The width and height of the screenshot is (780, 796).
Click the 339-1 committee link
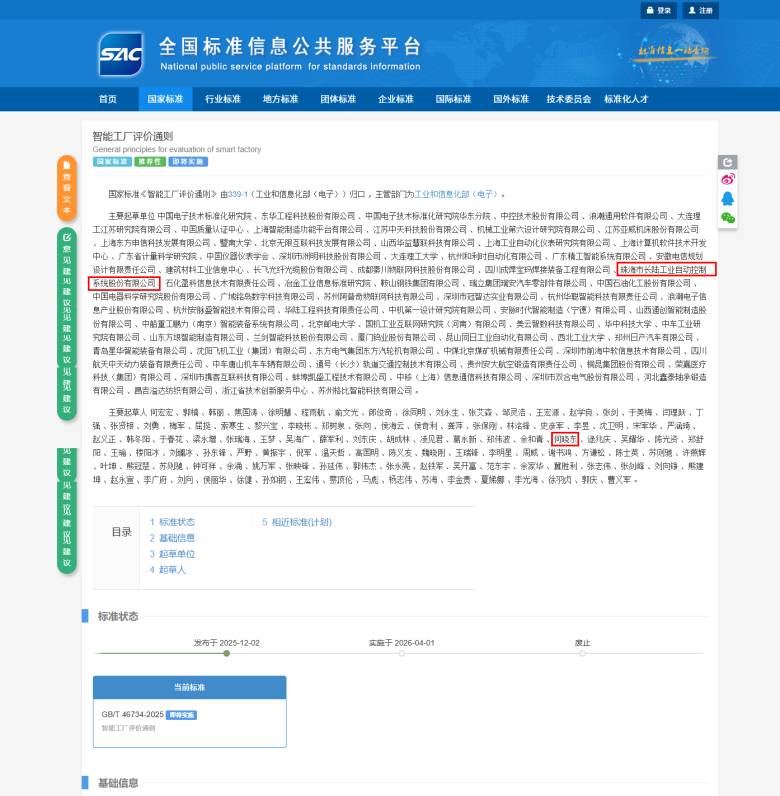click(238, 195)
